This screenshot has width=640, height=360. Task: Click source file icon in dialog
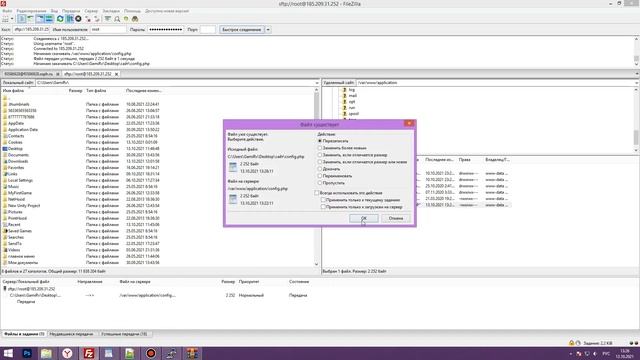tap(233, 167)
